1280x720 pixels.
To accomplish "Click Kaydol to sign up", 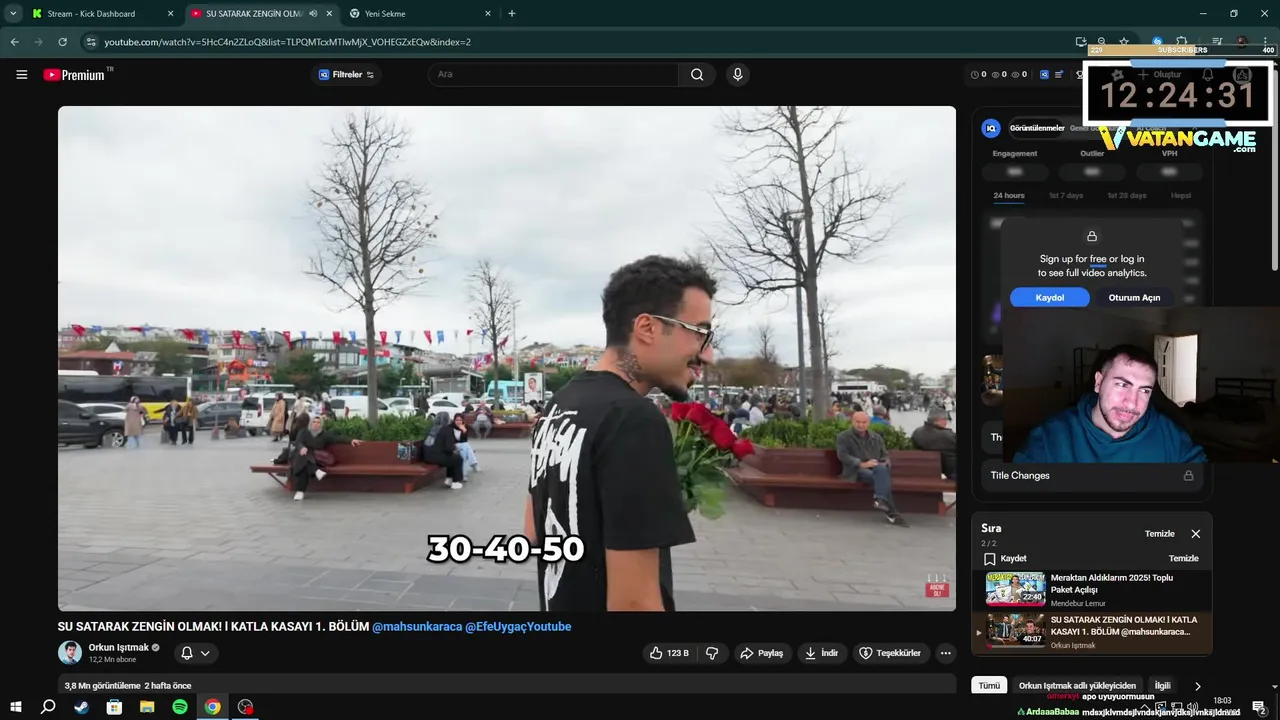I will coord(1049,297).
